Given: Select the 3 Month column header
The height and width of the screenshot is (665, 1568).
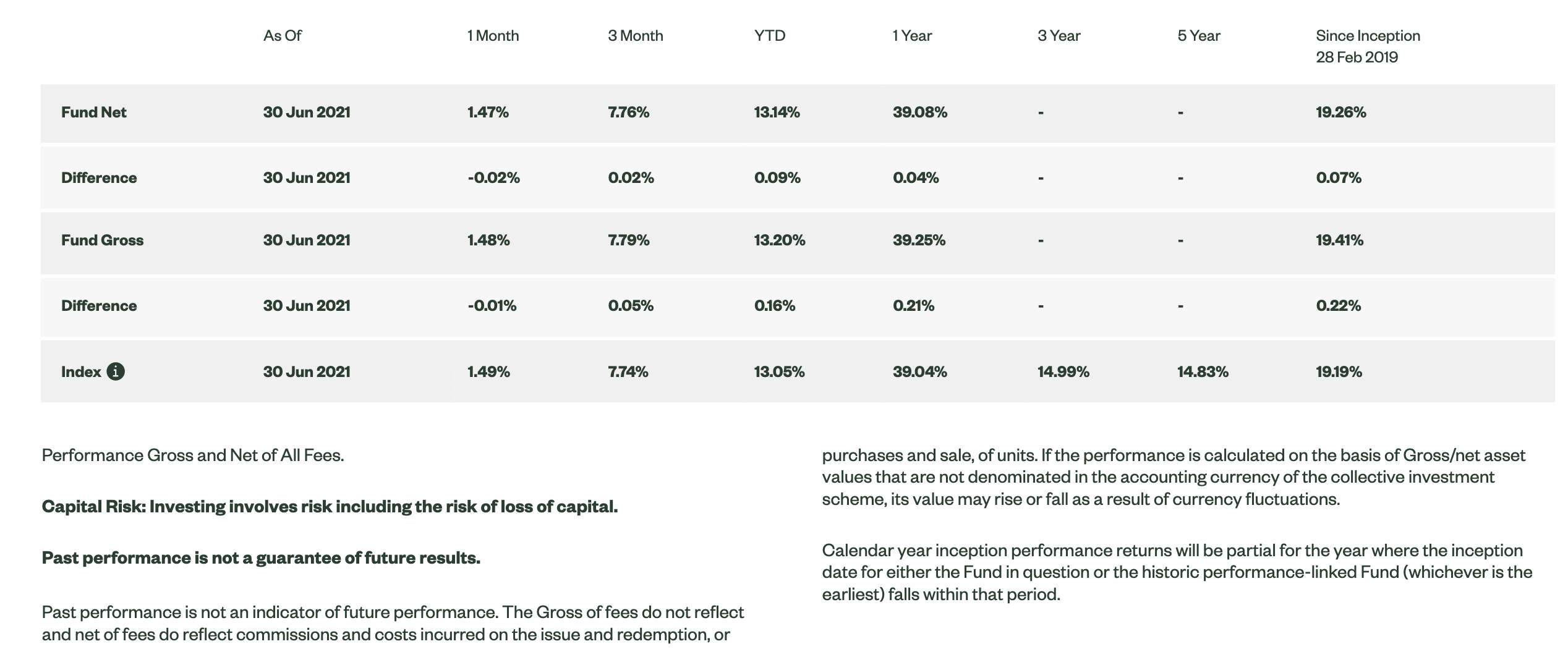Looking at the screenshot, I should pyautogui.click(x=635, y=36).
